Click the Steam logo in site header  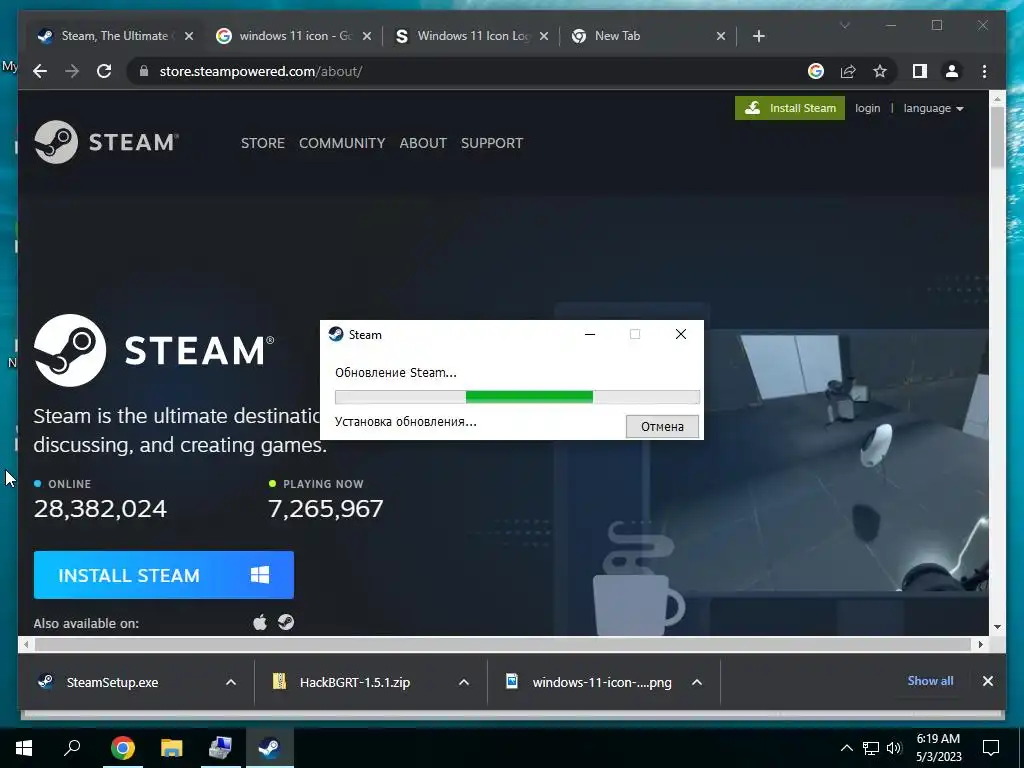click(x=106, y=142)
